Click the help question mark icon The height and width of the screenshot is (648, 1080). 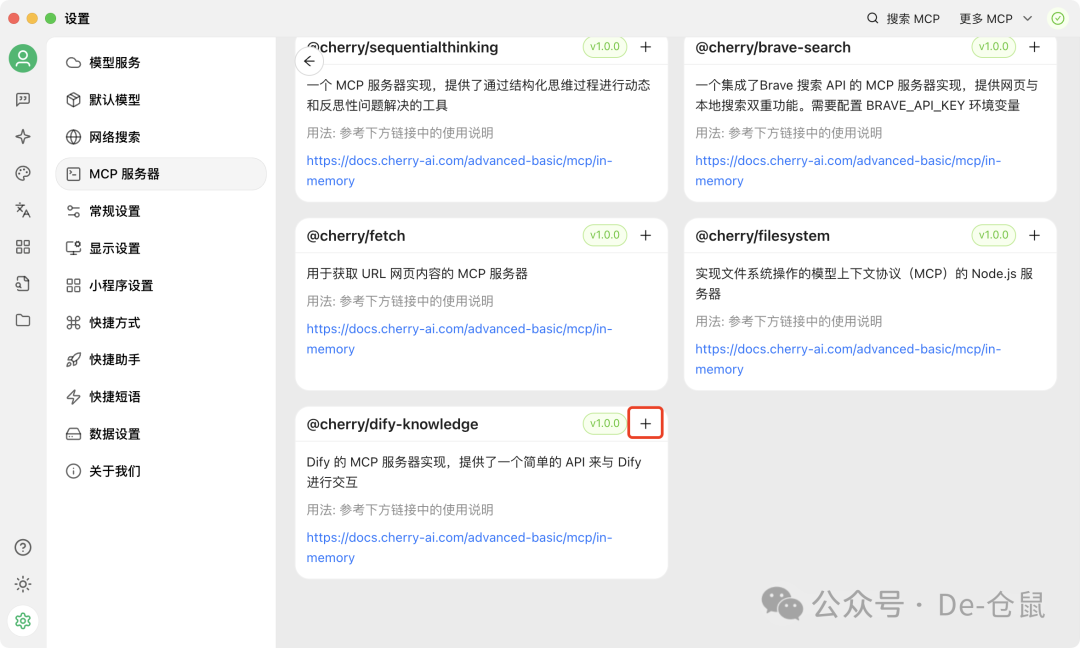pos(22,547)
